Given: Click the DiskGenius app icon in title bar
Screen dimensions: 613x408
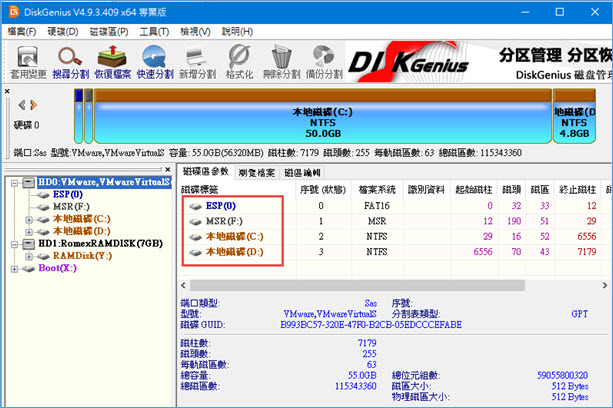Looking at the screenshot, I should point(14,12).
